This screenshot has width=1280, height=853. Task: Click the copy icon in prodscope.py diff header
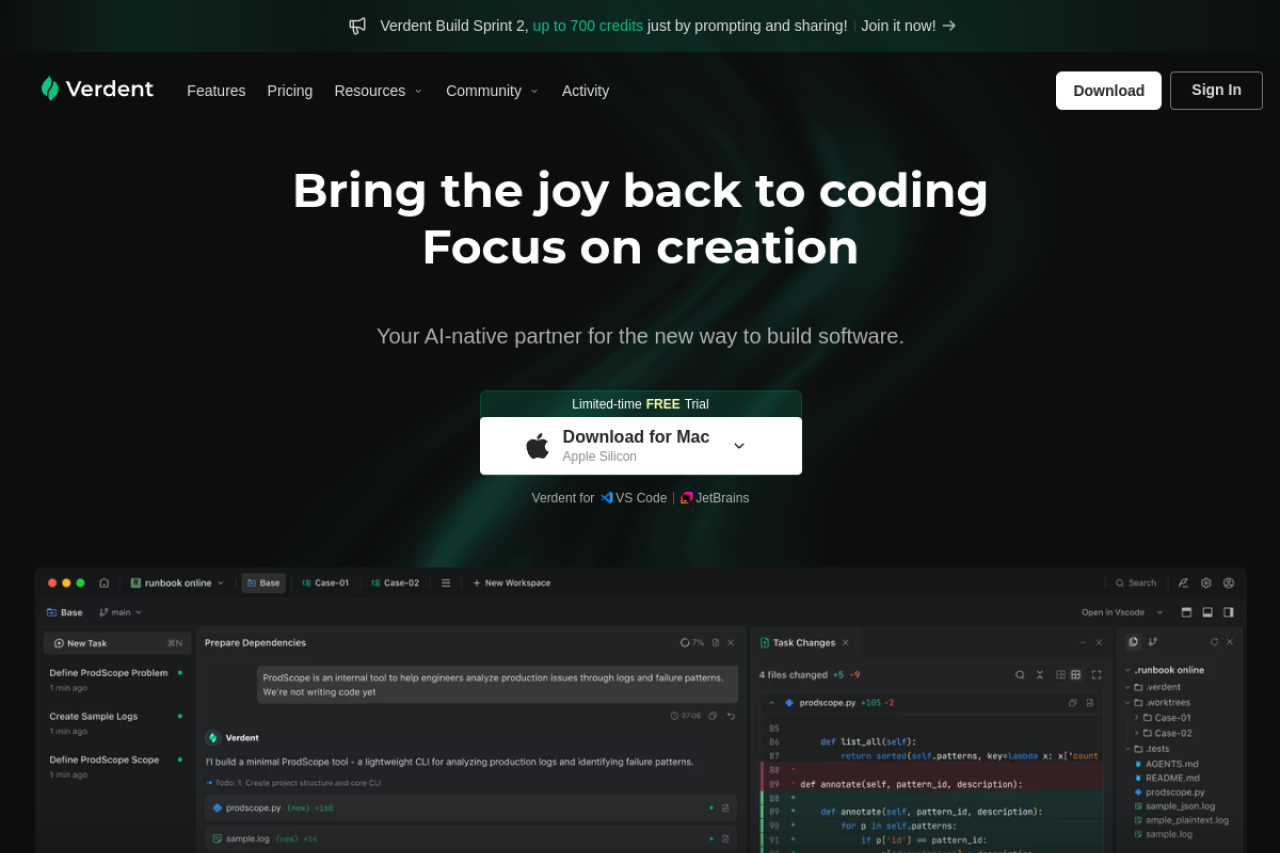(1073, 703)
